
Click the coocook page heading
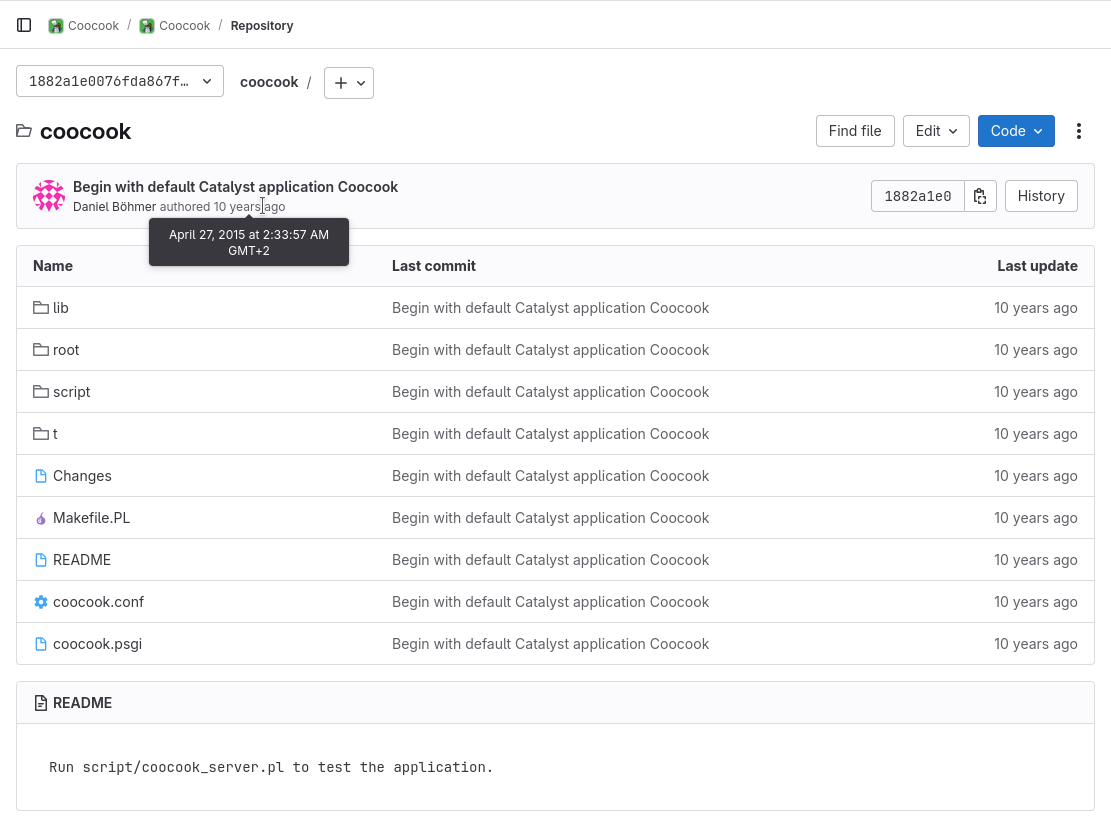pyautogui.click(x=85, y=131)
